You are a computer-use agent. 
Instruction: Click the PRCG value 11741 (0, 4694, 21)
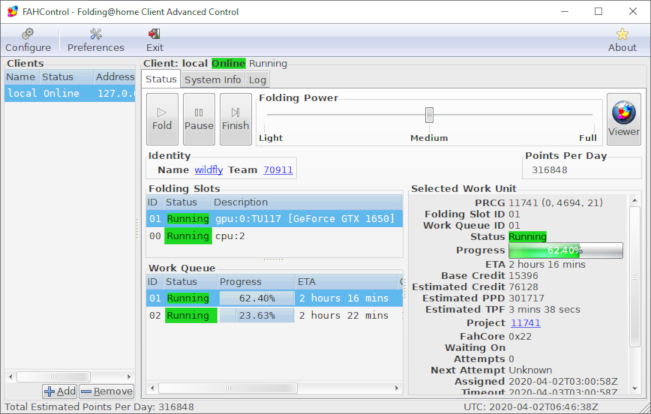coord(556,203)
